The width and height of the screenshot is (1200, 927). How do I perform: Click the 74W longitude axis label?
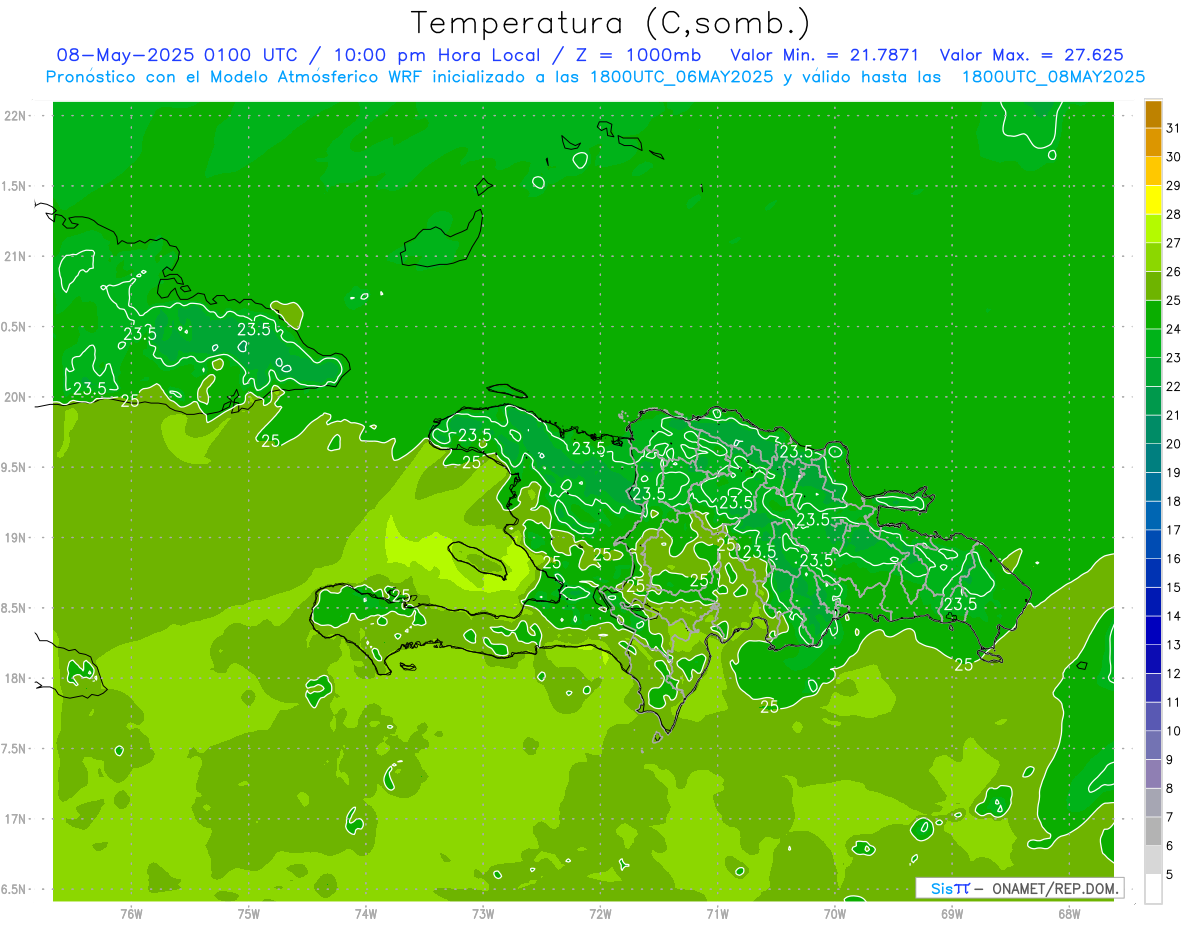[x=366, y=913]
